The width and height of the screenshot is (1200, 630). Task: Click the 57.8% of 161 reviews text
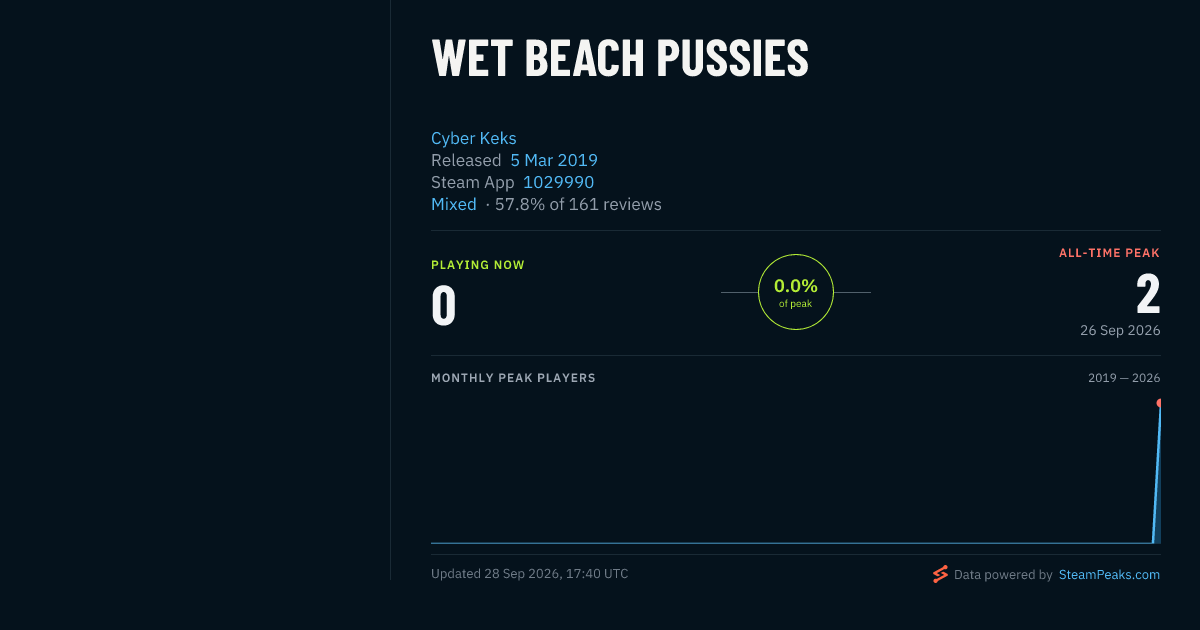(578, 204)
